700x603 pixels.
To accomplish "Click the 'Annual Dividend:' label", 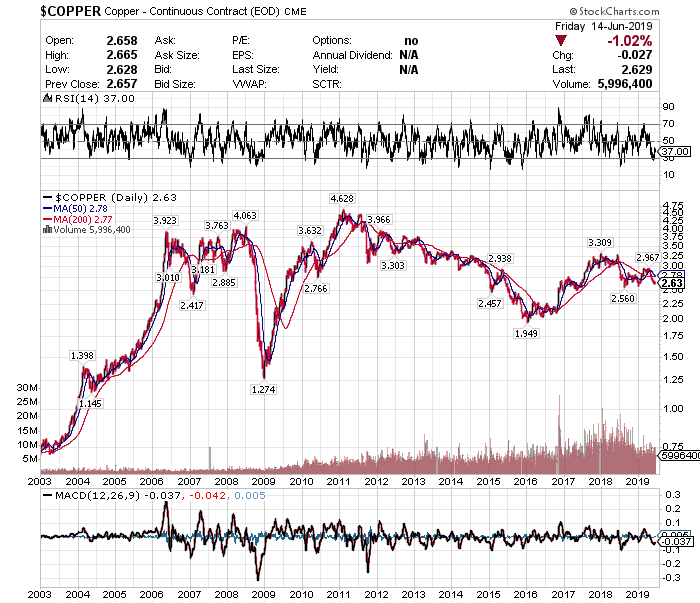I will [352, 55].
